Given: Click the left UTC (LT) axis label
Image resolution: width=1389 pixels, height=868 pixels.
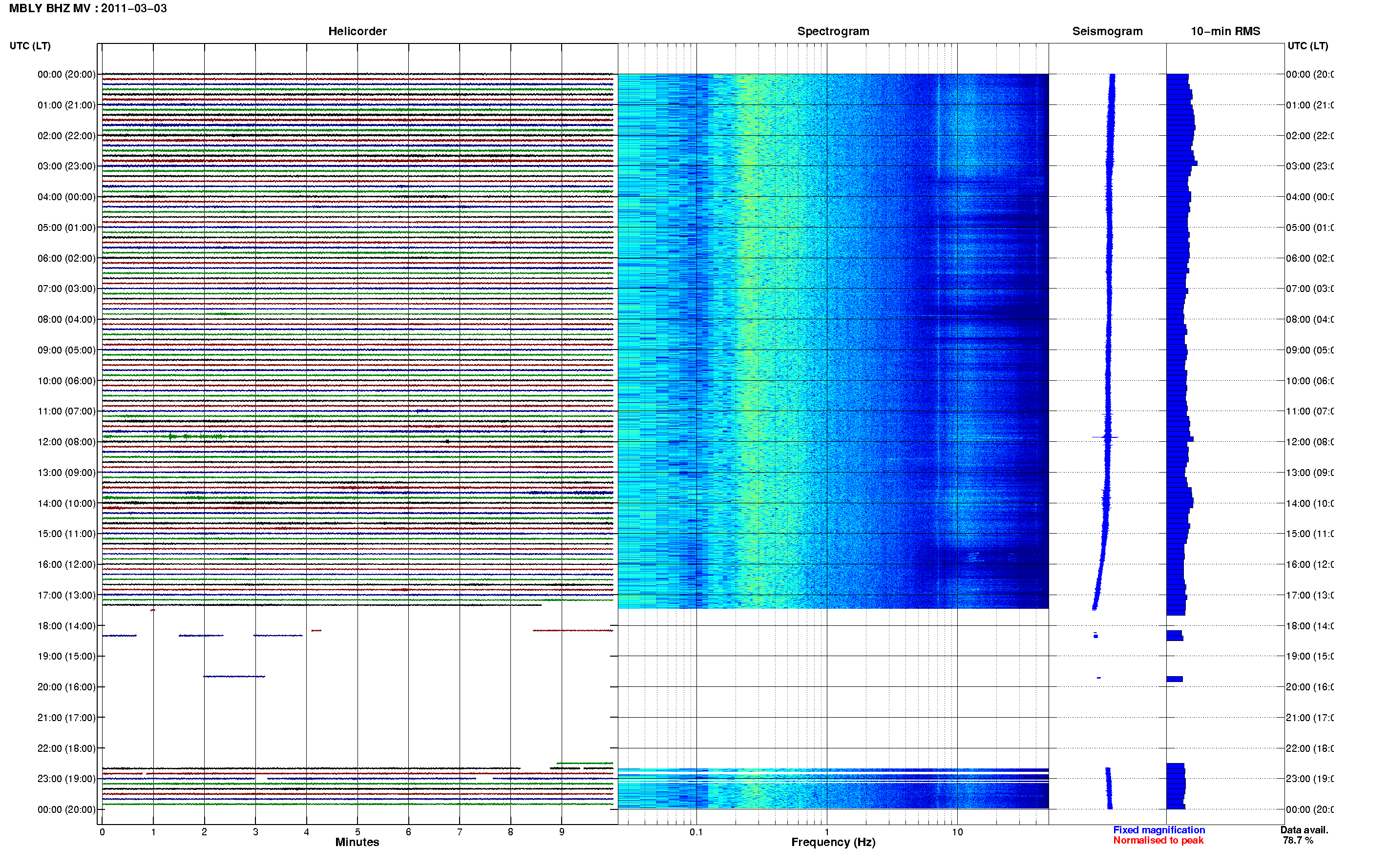Looking at the screenshot, I should point(30,46).
